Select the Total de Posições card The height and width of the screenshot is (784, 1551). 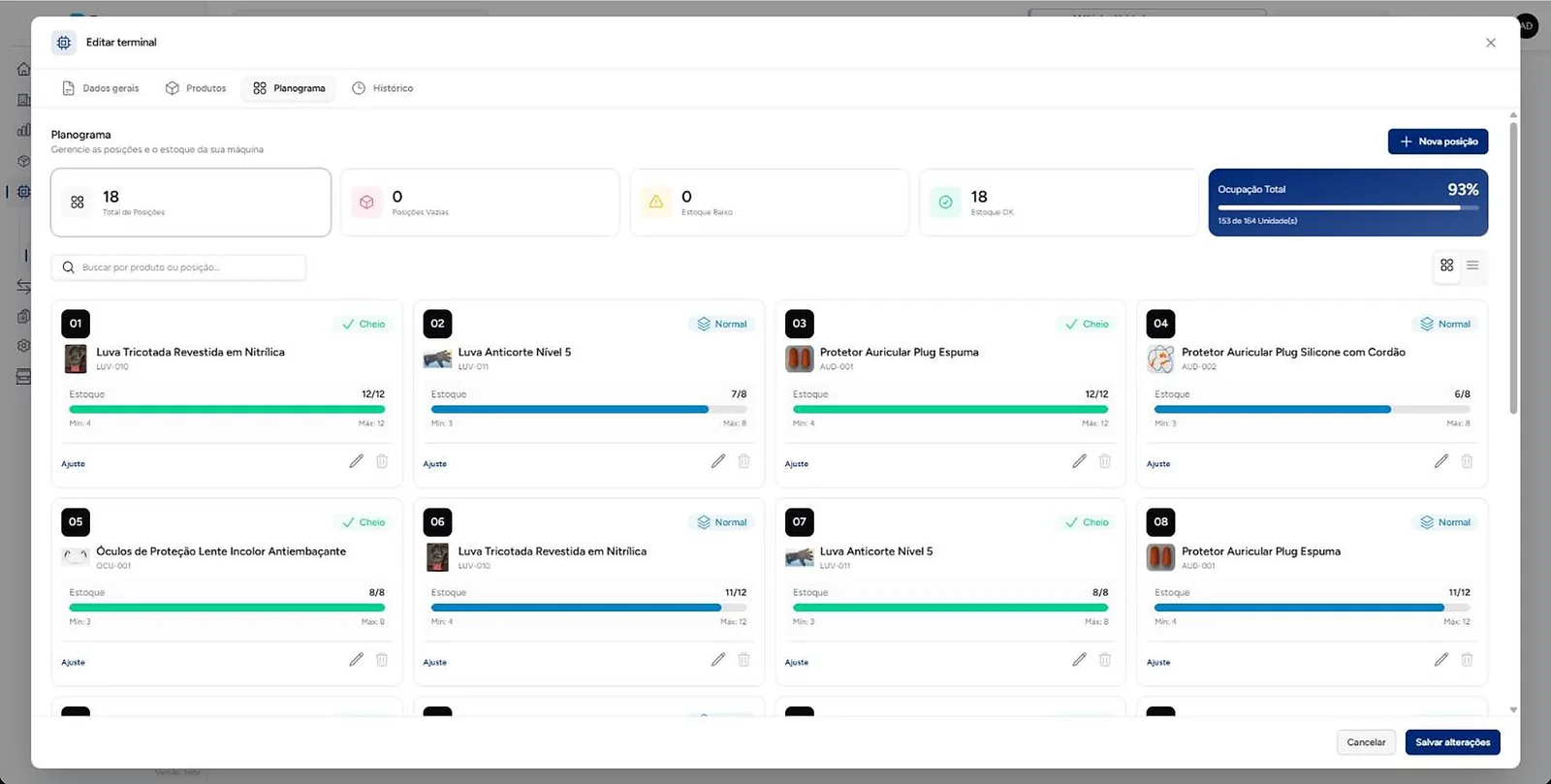pos(191,203)
